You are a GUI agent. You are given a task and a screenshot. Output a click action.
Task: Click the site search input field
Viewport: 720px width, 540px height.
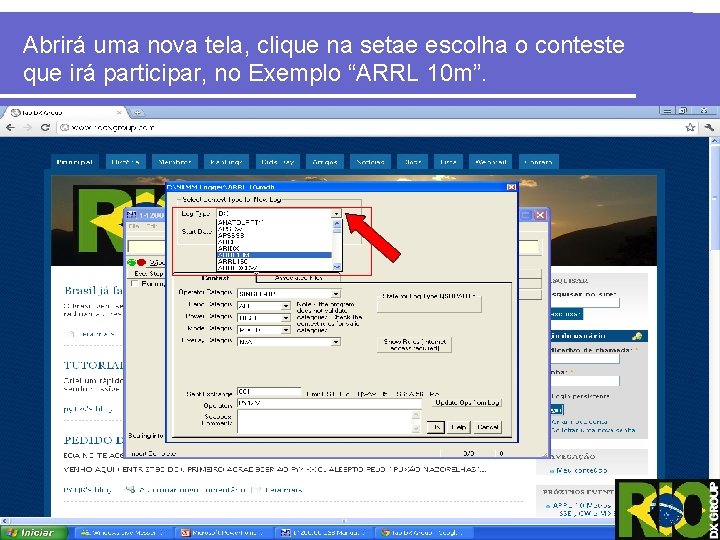coord(585,303)
